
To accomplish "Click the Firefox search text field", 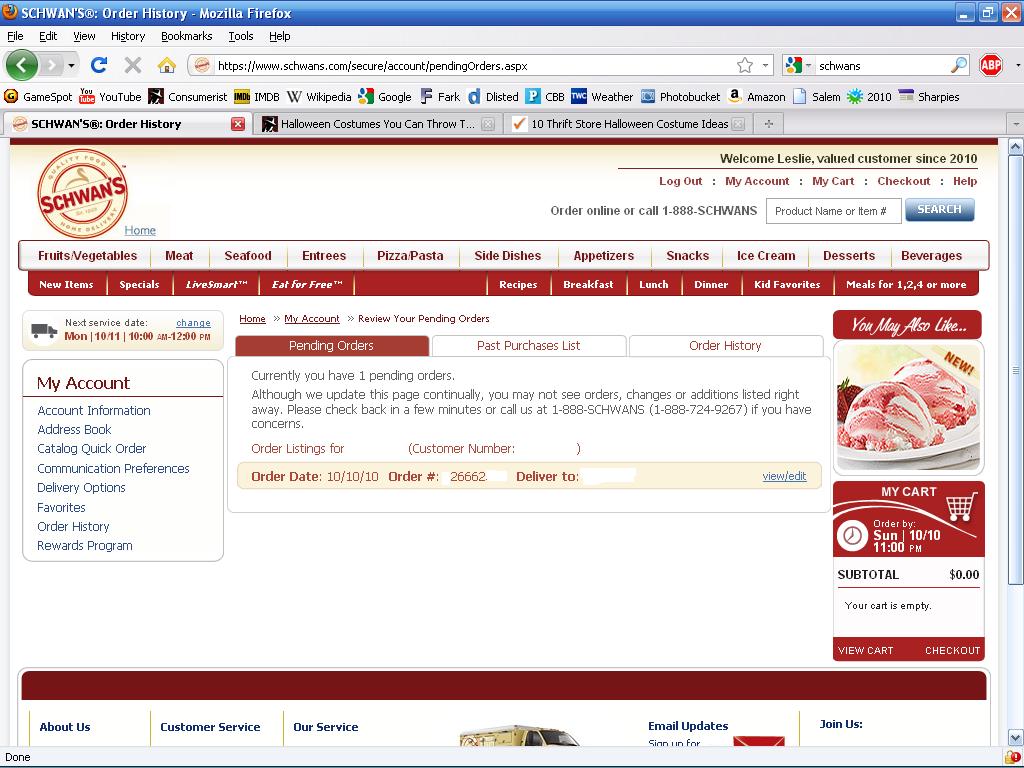I will 881,65.
